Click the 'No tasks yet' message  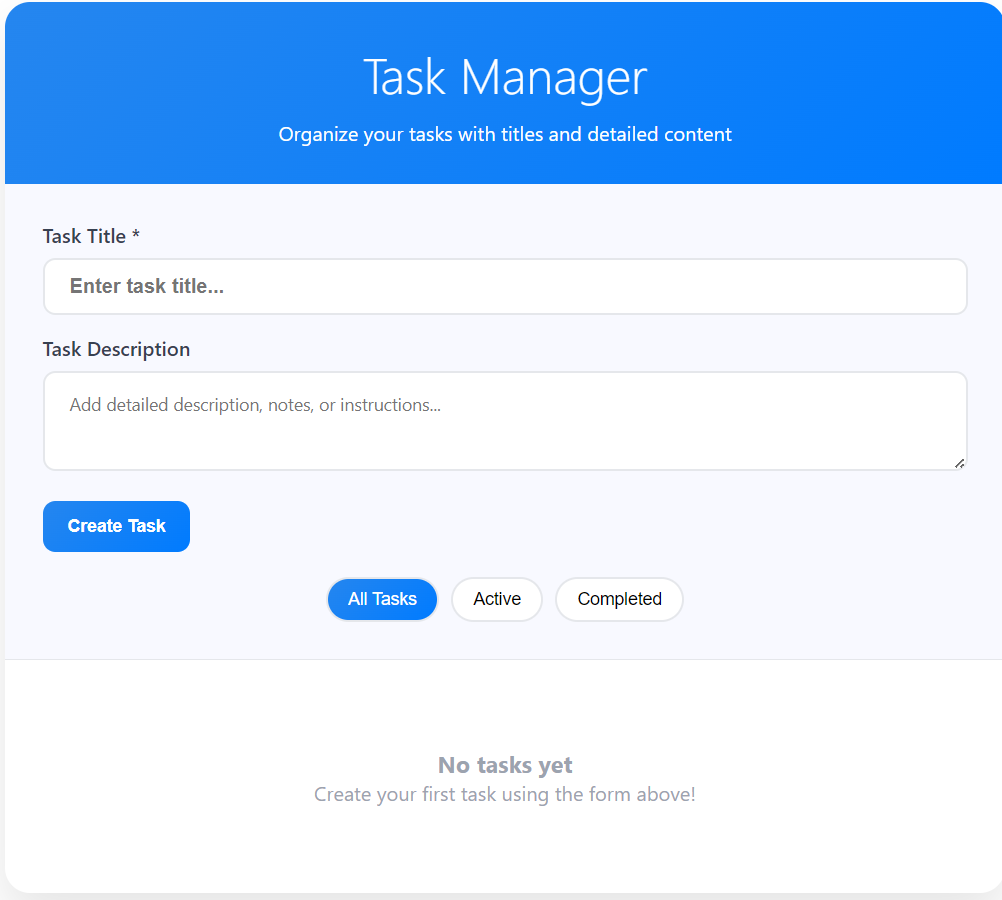tap(504, 765)
